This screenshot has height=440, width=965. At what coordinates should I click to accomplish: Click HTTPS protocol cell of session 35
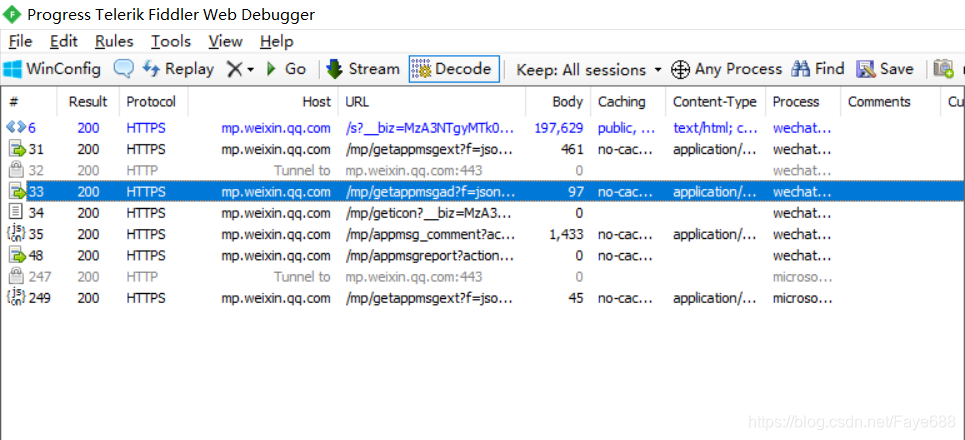(146, 234)
